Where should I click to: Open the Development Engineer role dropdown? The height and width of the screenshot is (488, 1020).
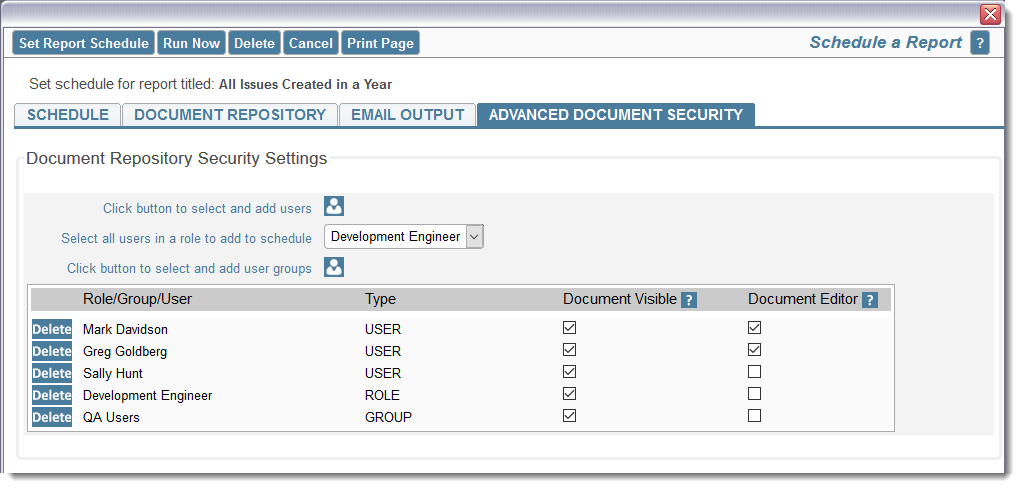pos(403,237)
